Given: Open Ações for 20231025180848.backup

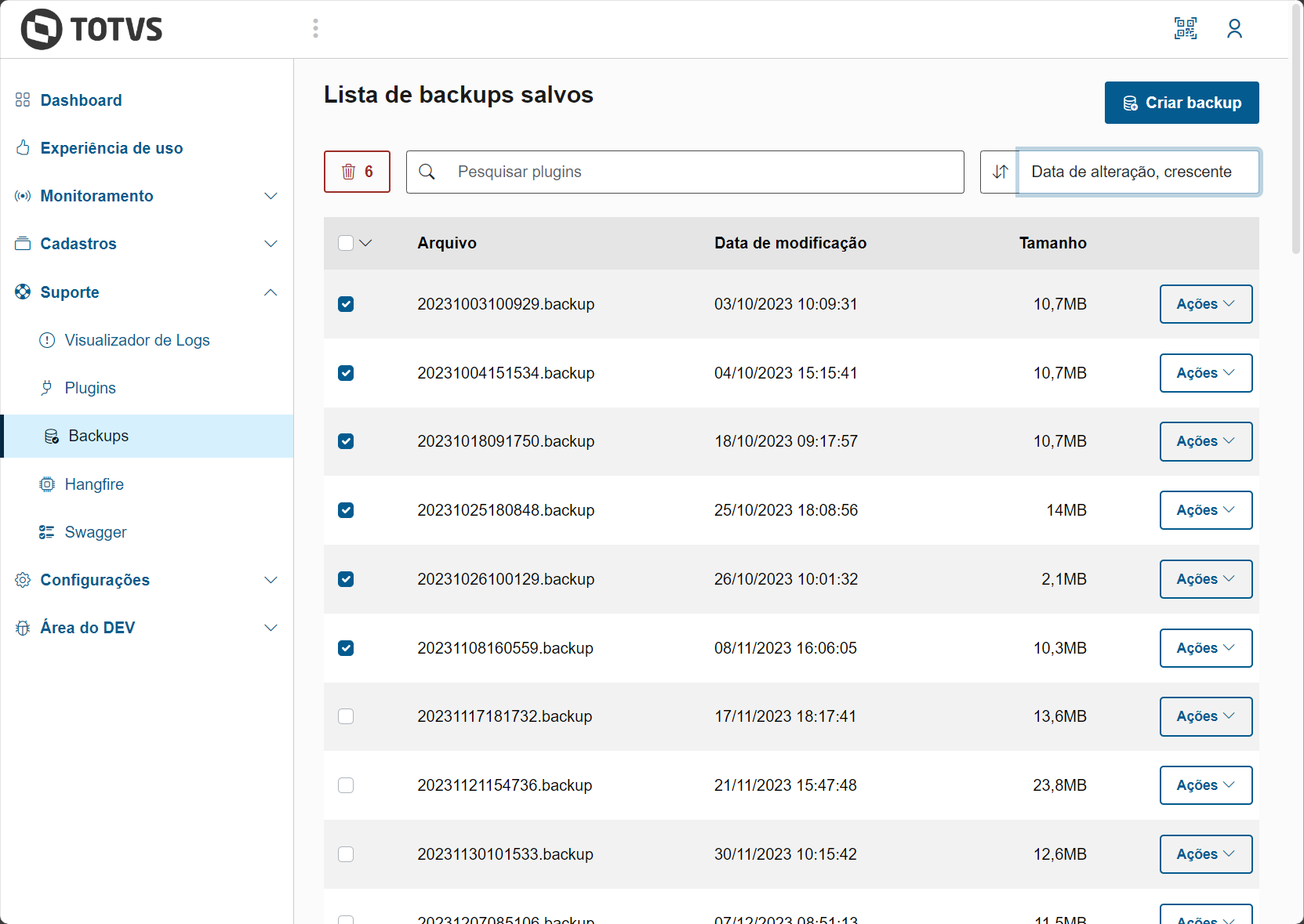Looking at the screenshot, I should click(x=1205, y=510).
